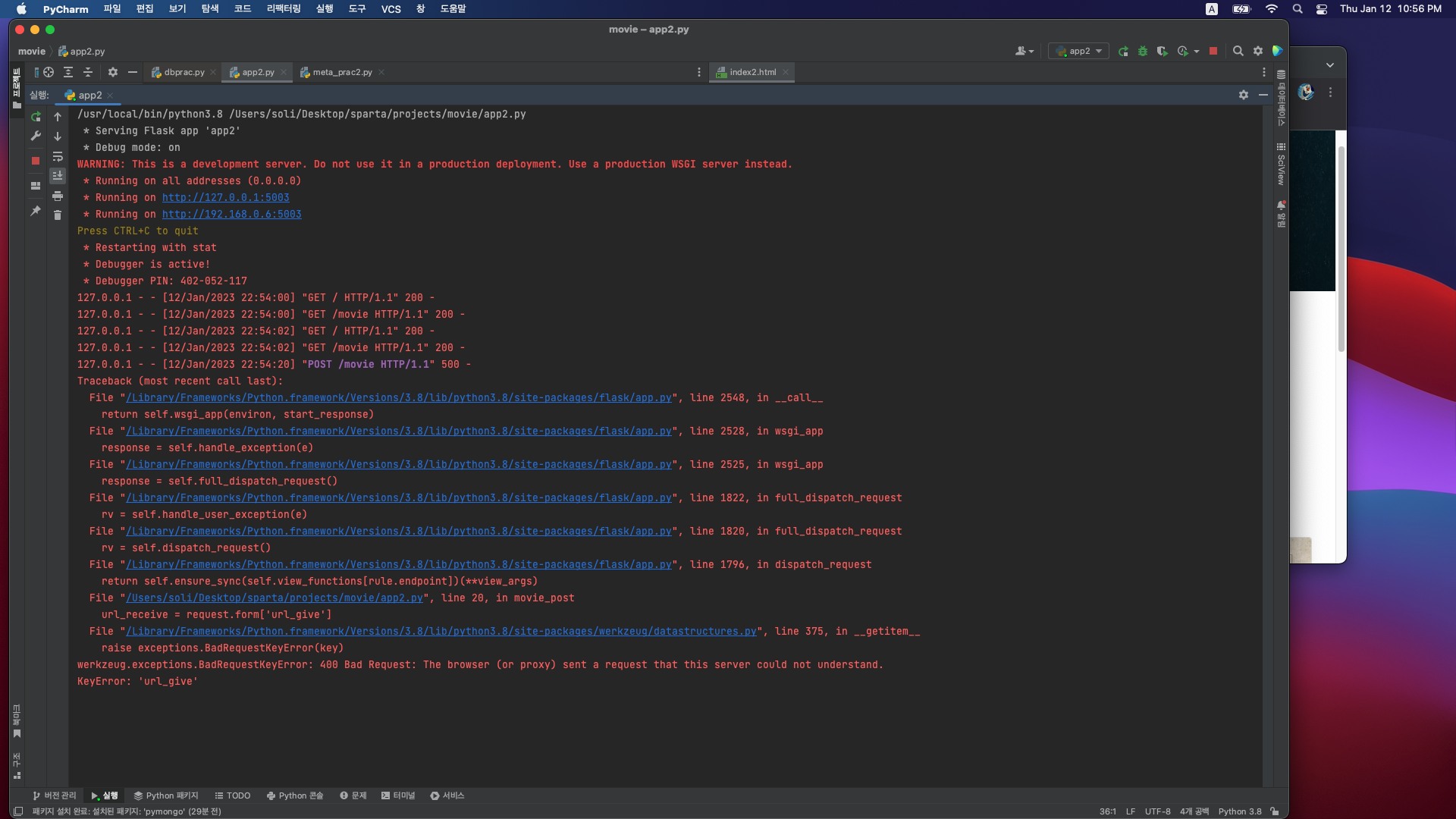1456x819 pixels.
Task: Click the Debug bug icon in top toolbar
Action: click(x=1143, y=51)
